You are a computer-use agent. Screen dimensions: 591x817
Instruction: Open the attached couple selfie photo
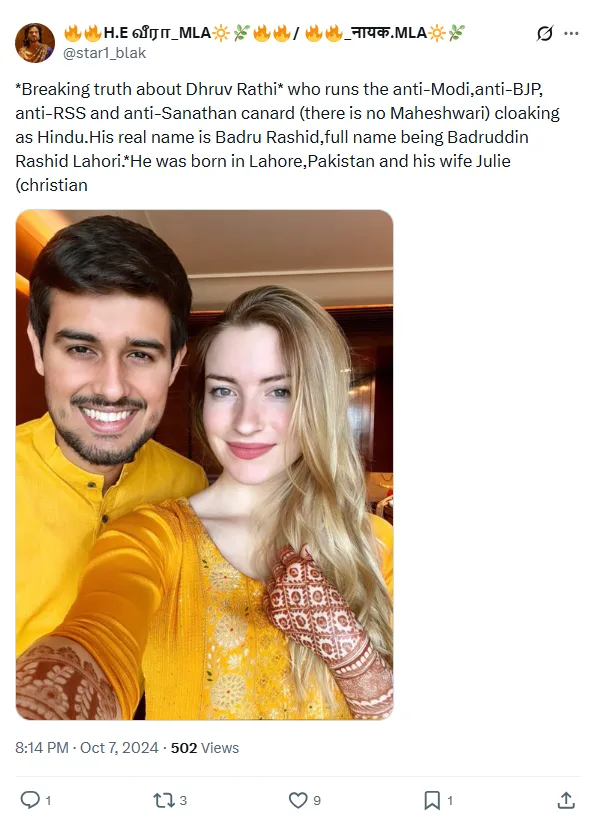pos(204,465)
